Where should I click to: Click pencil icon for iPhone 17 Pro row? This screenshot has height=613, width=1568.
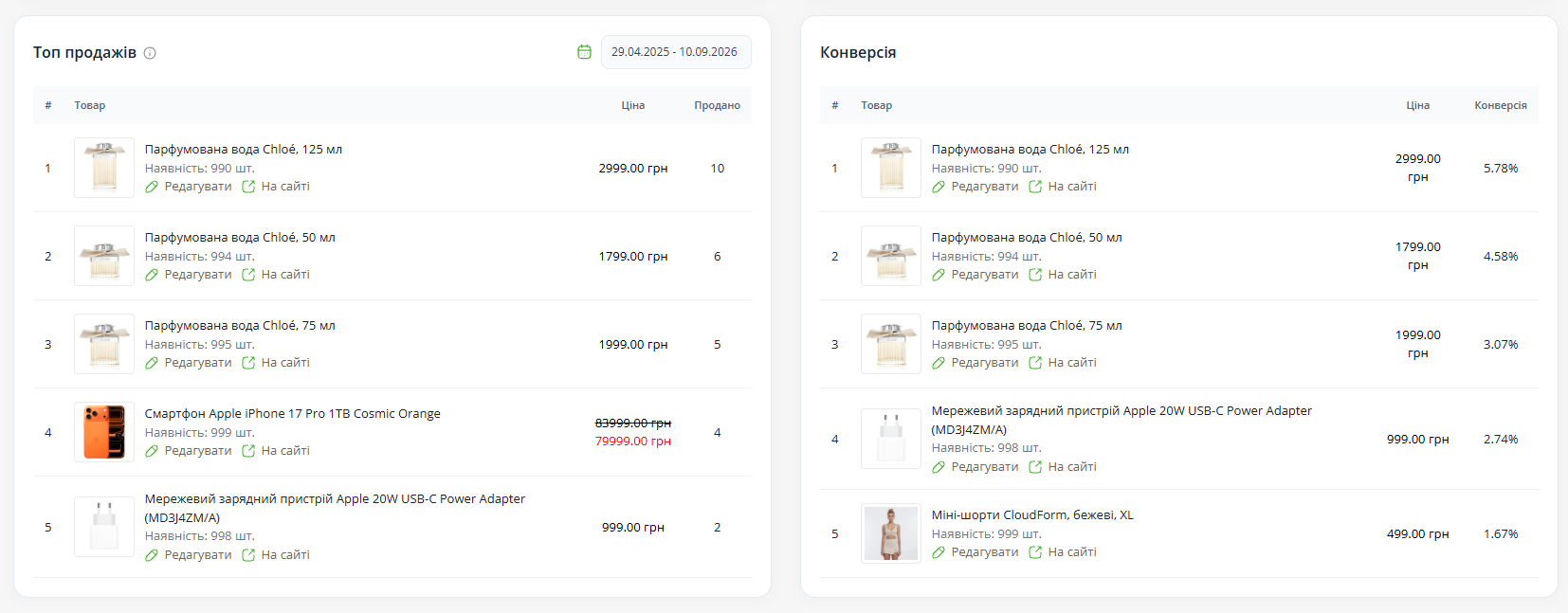click(x=152, y=451)
